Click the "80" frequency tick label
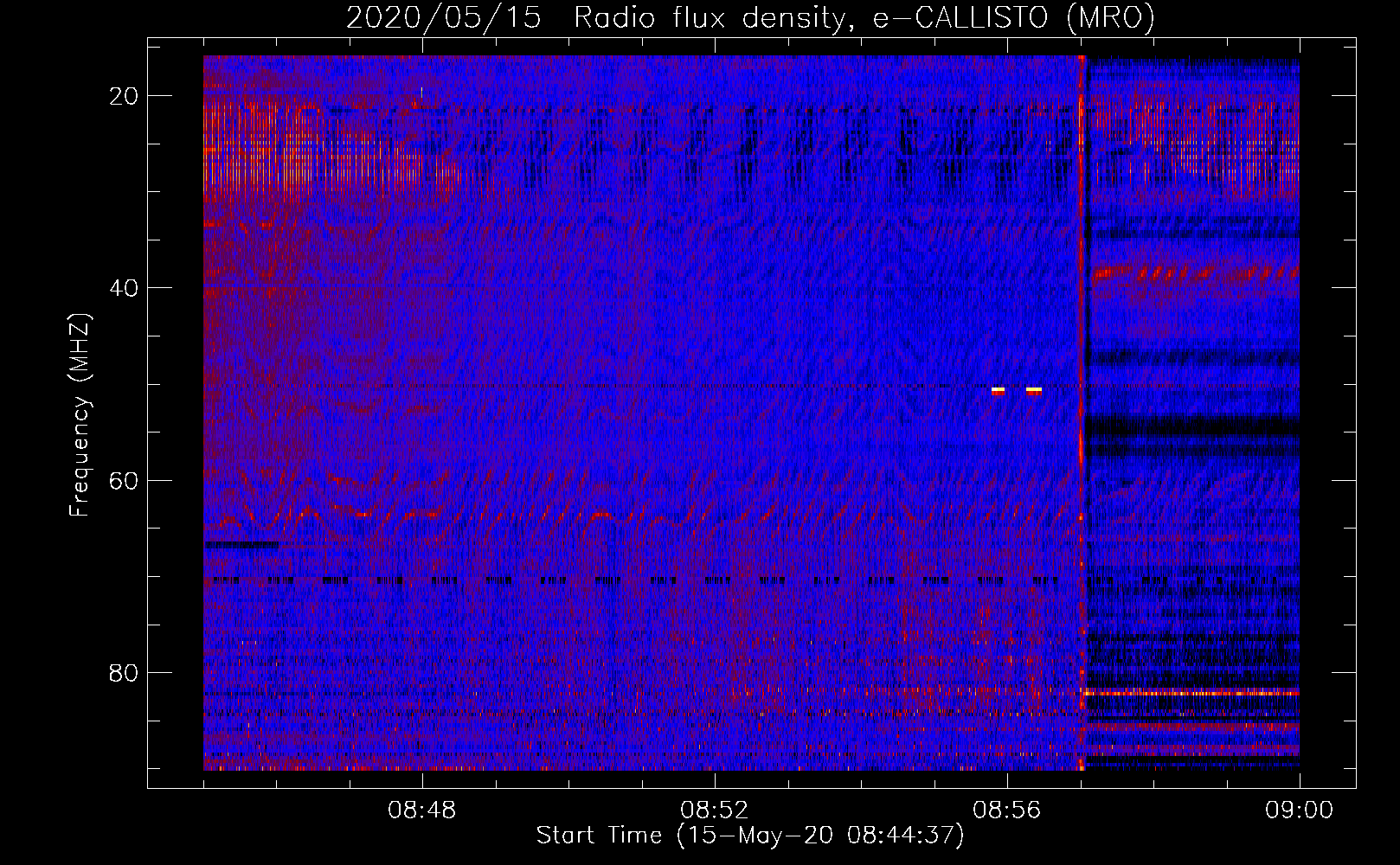The width and height of the screenshot is (1400, 865). 125,672
